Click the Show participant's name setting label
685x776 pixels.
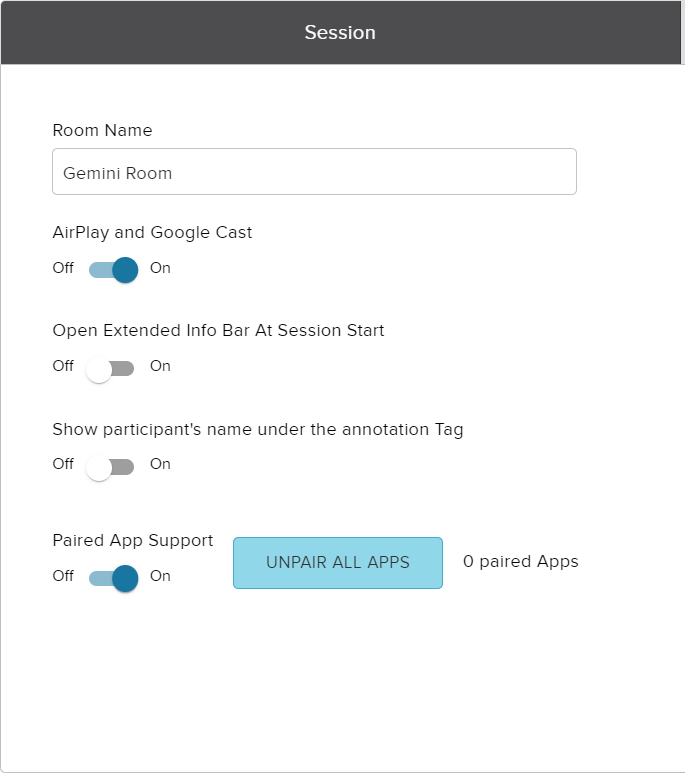pyautogui.click(x=258, y=429)
